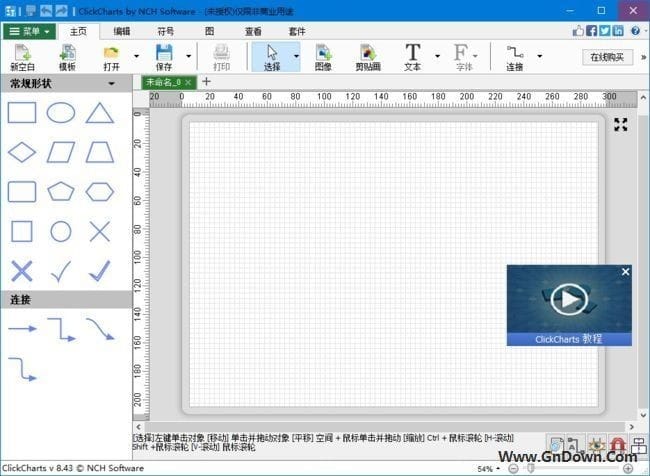Screen dimensions: 650x476
Task: Switch to the 查看 tab
Action: click(x=253, y=32)
